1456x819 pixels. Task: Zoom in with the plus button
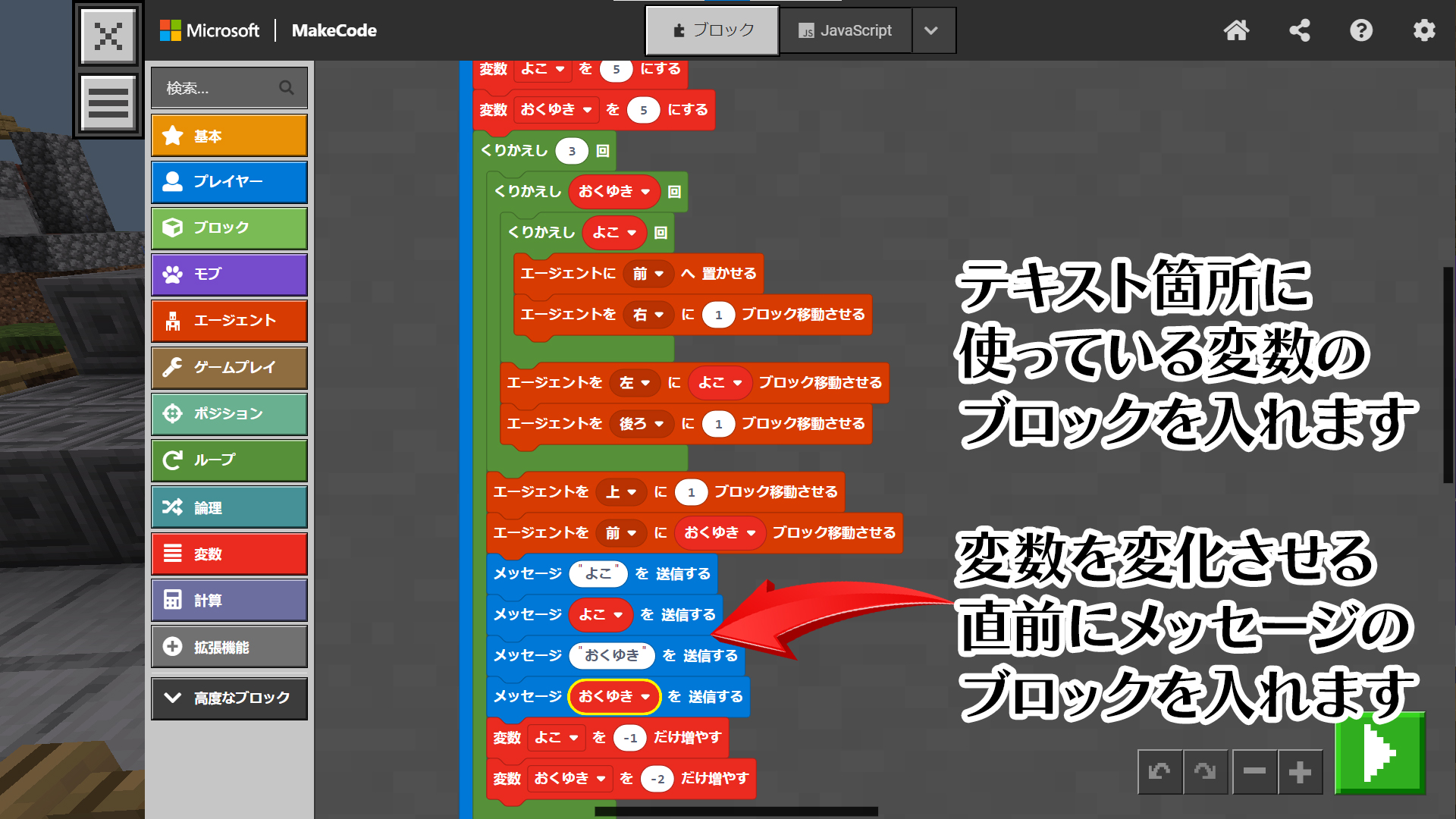(x=1300, y=772)
